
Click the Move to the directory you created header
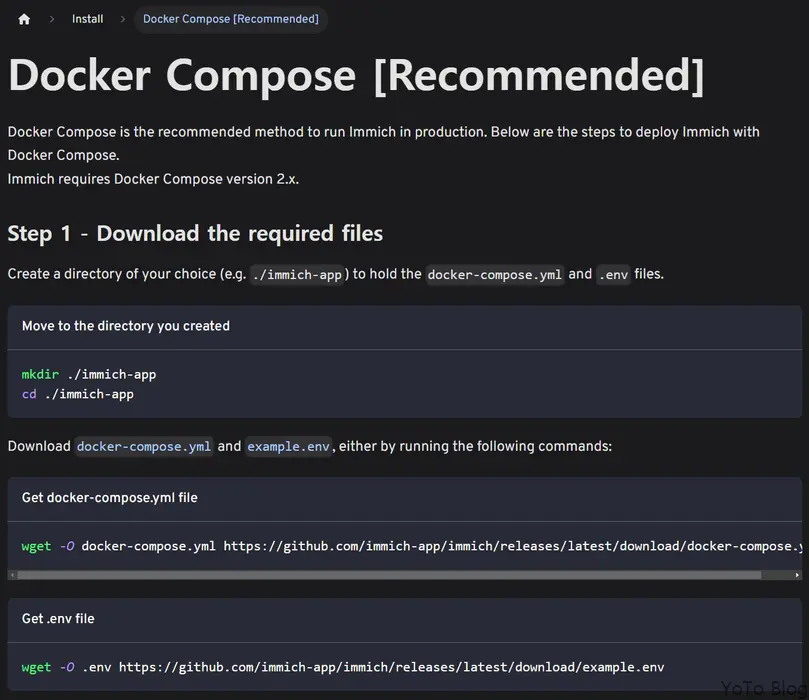123,325
